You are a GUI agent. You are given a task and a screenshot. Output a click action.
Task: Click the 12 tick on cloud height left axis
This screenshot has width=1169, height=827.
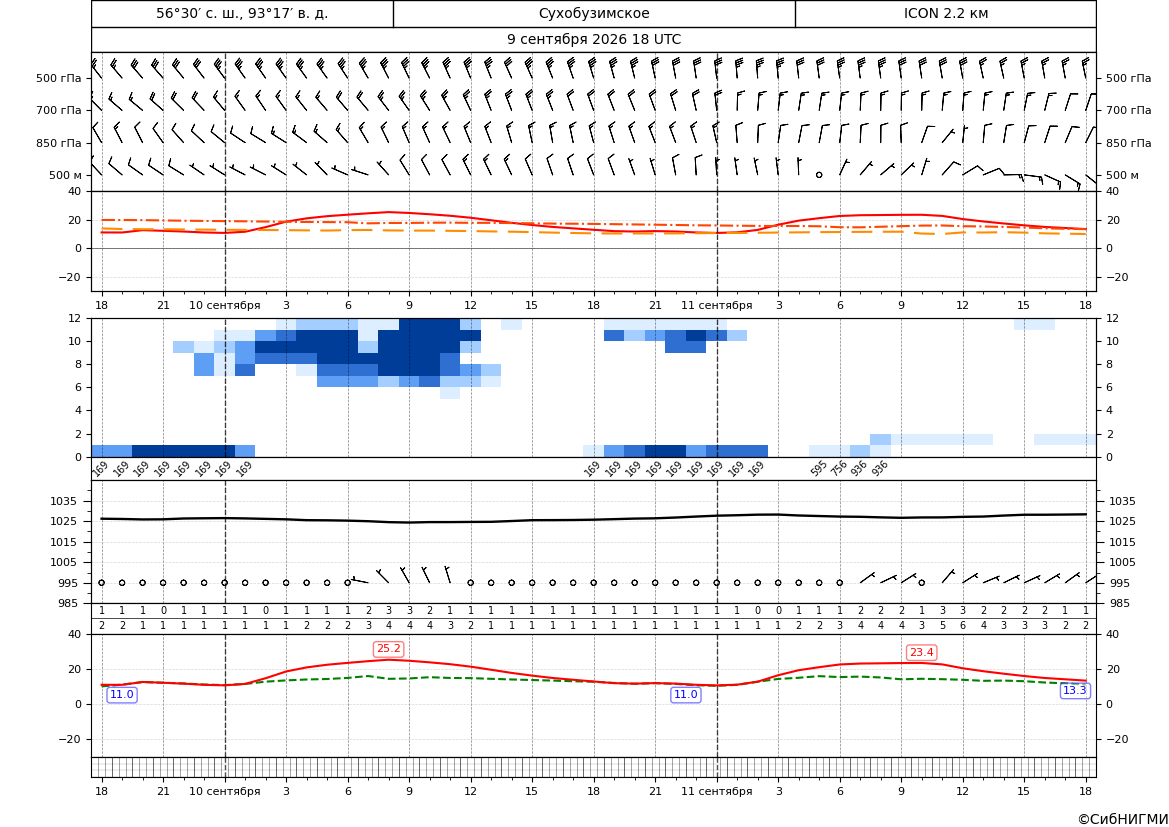click(x=74, y=318)
